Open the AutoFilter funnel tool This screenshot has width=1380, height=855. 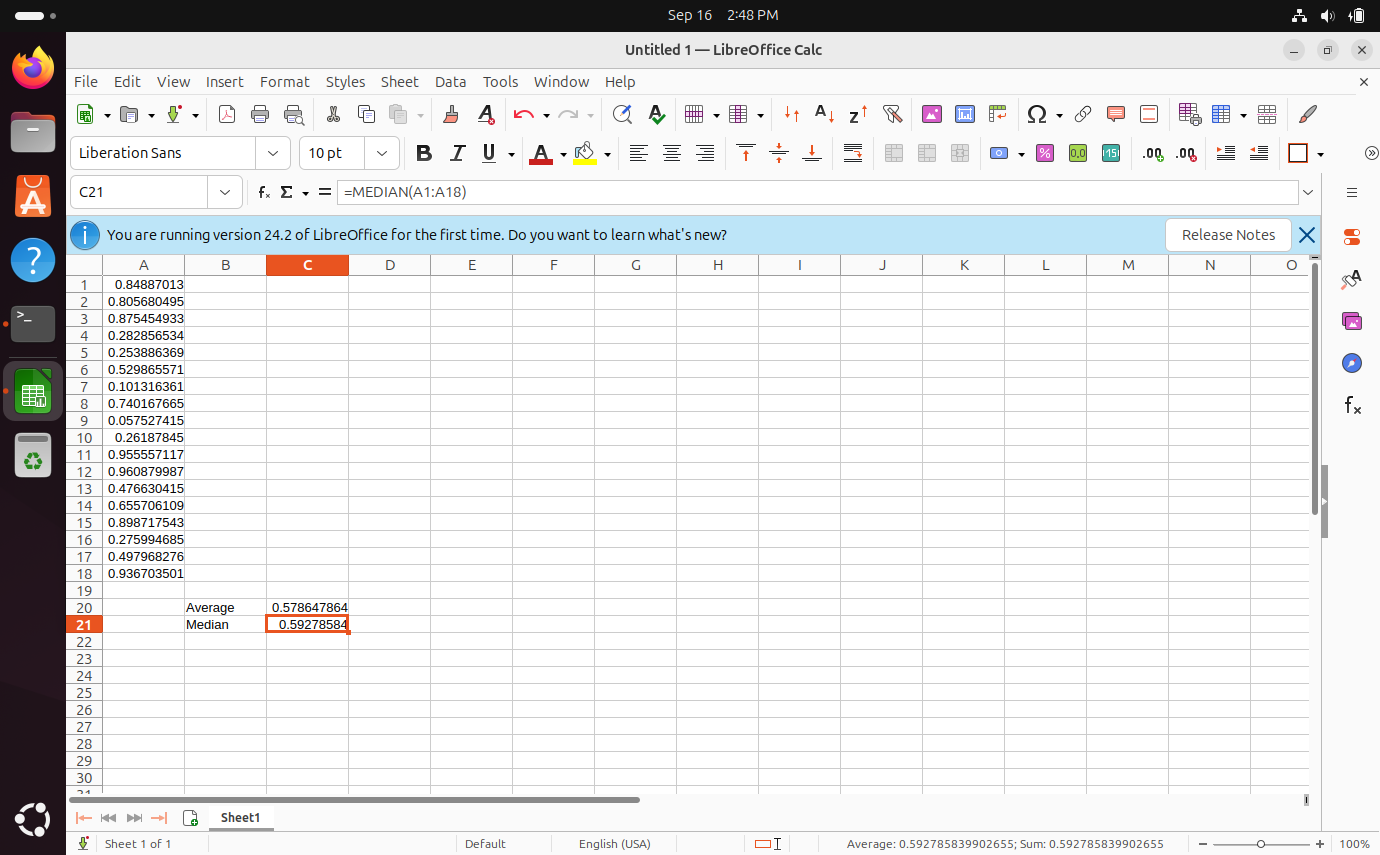(x=893, y=114)
